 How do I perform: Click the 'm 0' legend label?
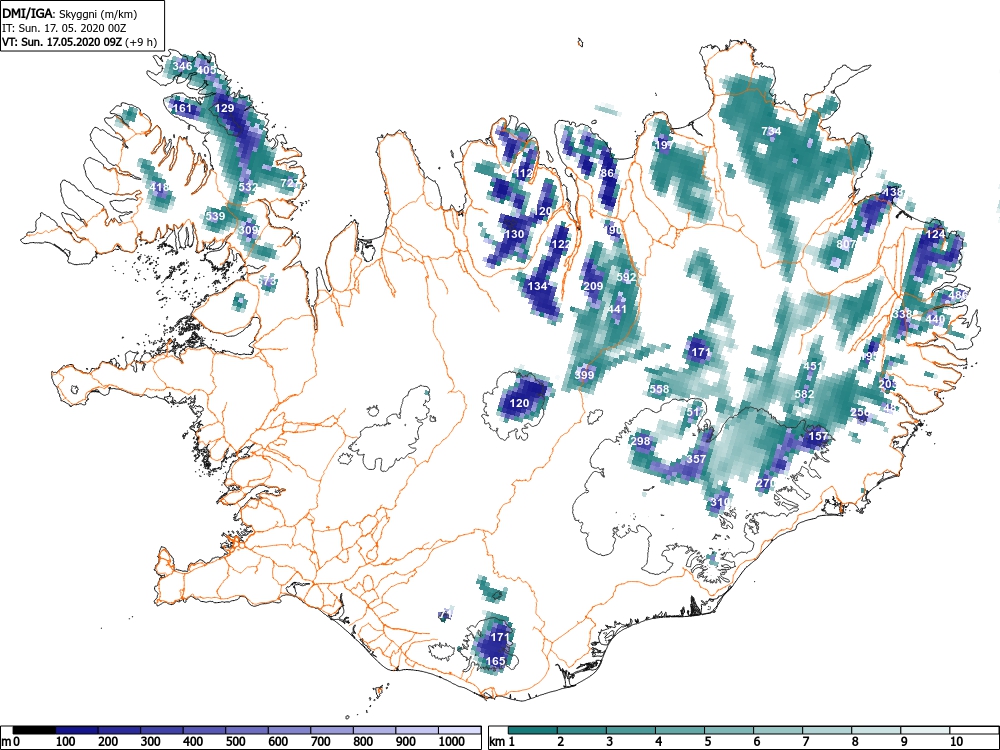point(11,742)
